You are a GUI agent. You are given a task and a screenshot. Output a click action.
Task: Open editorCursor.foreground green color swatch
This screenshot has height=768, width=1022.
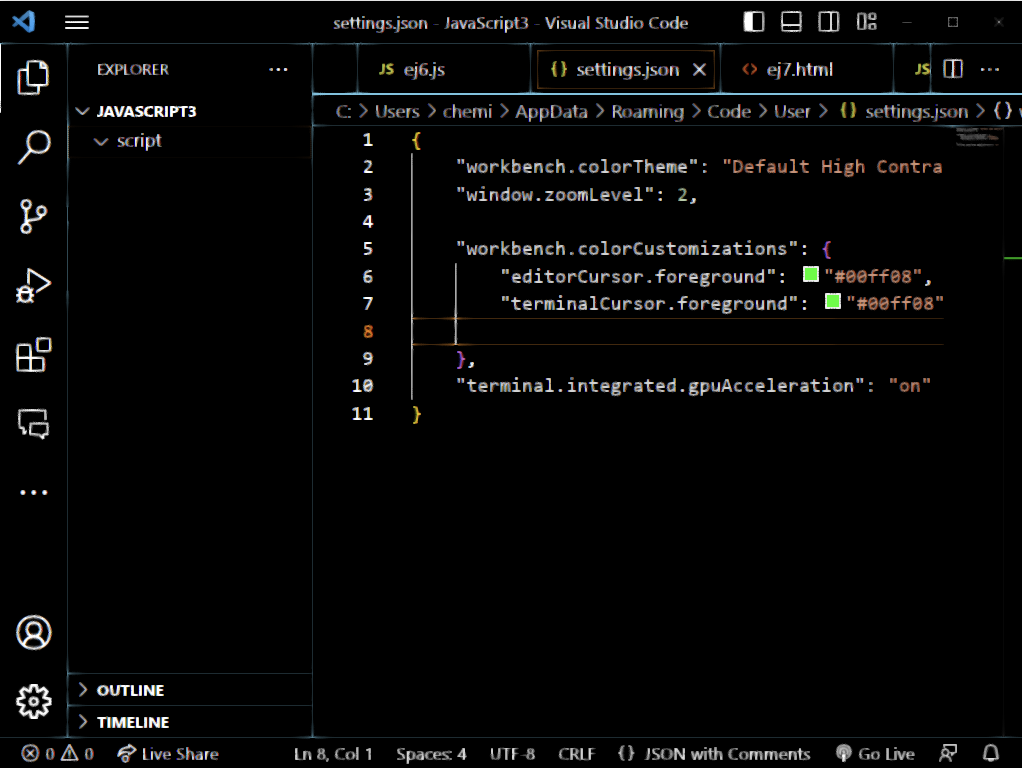pyautogui.click(x=811, y=274)
